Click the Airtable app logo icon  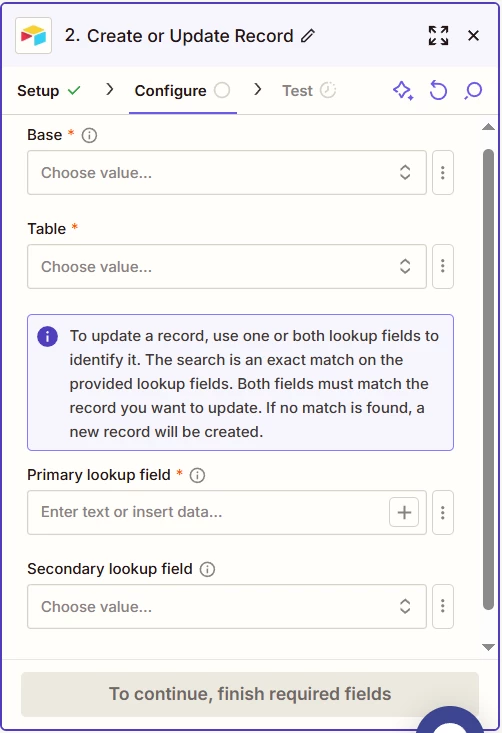point(33,36)
